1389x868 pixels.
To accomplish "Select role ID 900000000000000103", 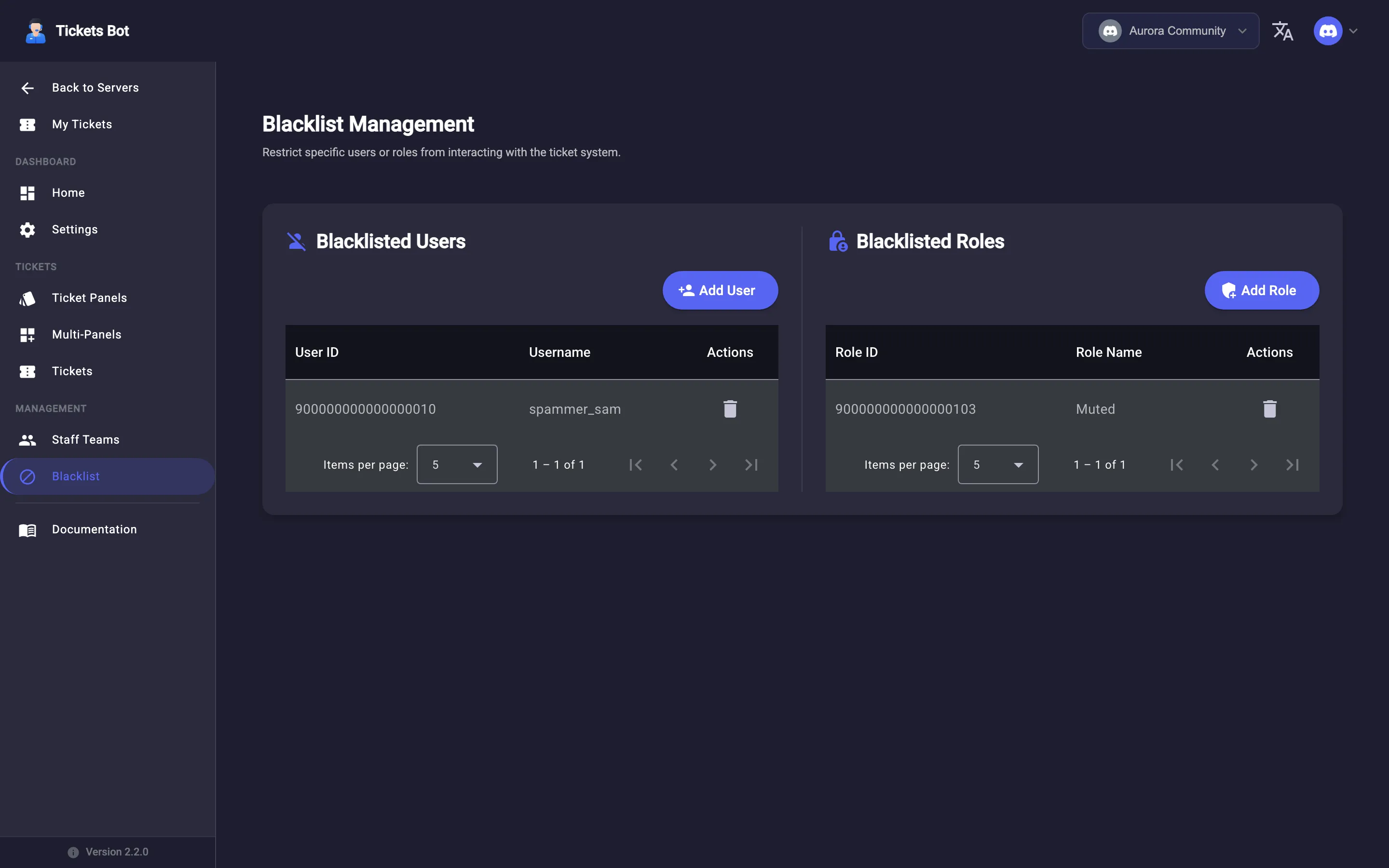I will pos(905,409).
